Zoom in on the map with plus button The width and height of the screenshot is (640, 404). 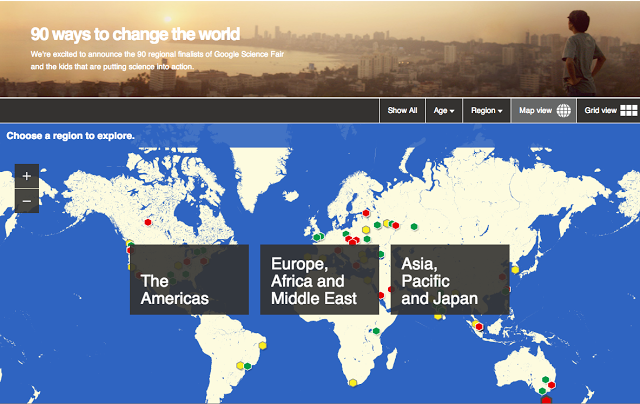(x=27, y=176)
